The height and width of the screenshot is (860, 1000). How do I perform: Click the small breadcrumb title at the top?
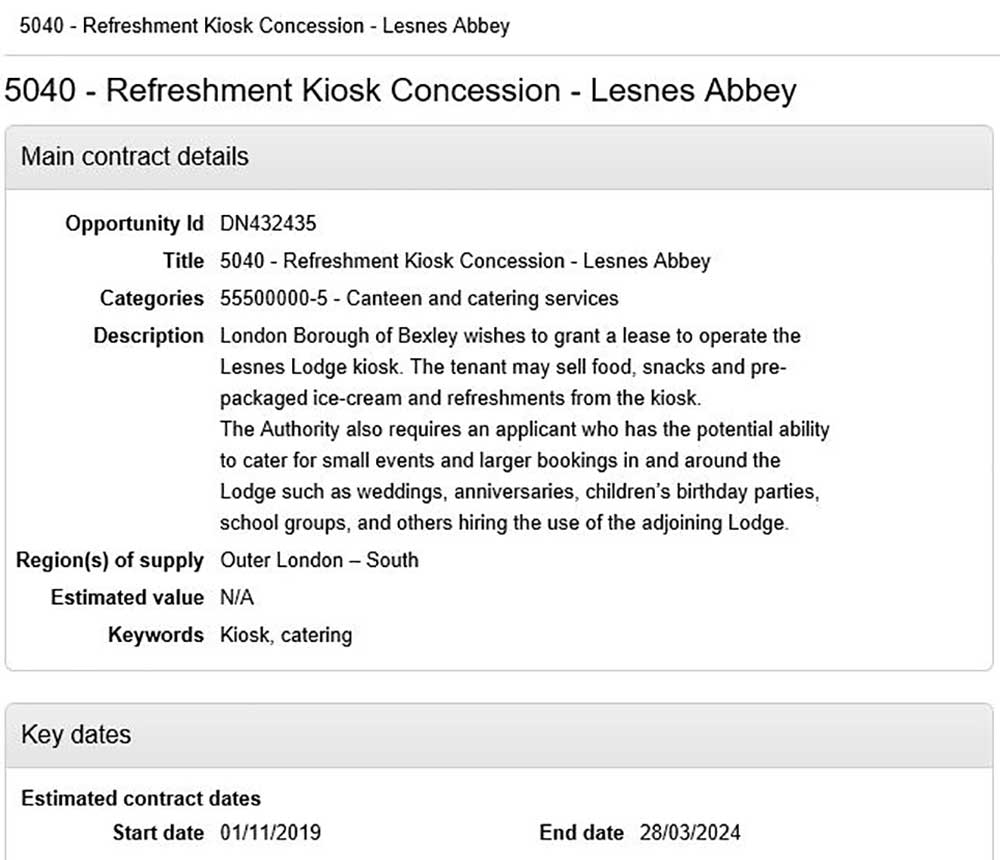tap(265, 25)
